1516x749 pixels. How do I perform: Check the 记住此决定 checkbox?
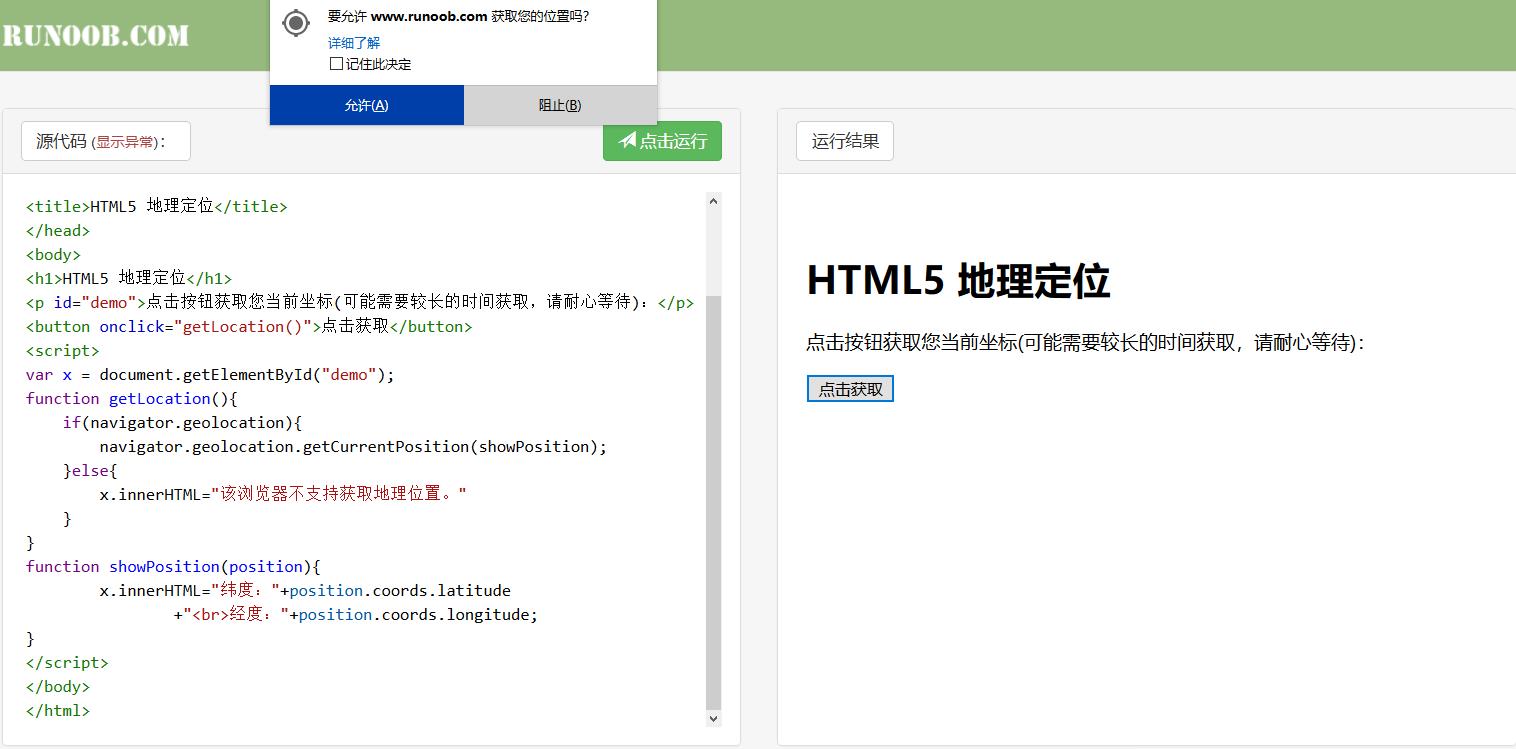(336, 64)
